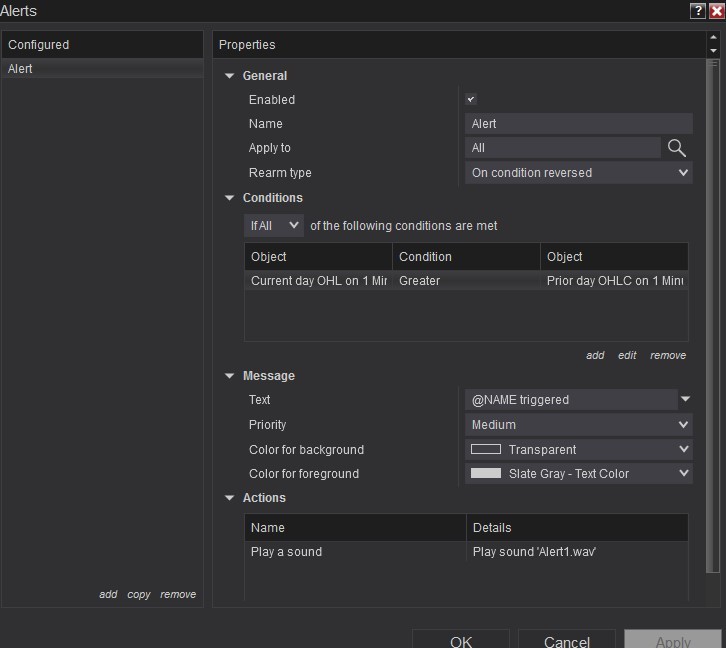Collapse the Actions section
Image resolution: width=726 pixels, height=648 pixels.
230,498
